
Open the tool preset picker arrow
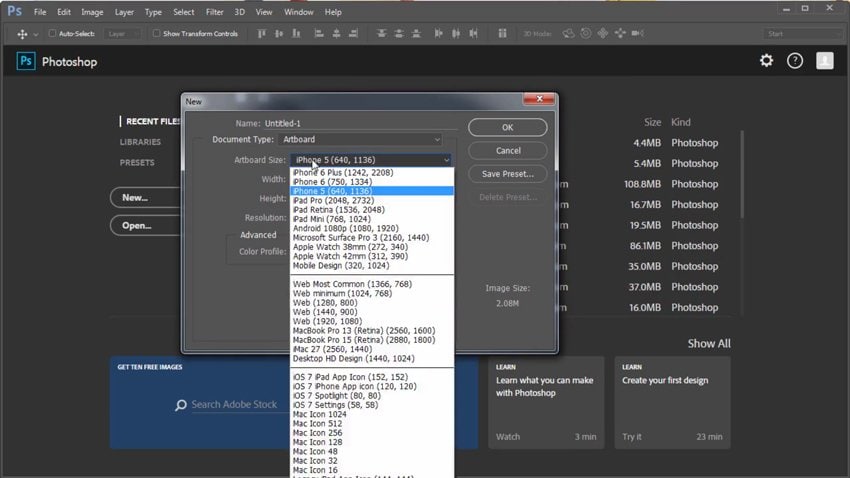36,34
